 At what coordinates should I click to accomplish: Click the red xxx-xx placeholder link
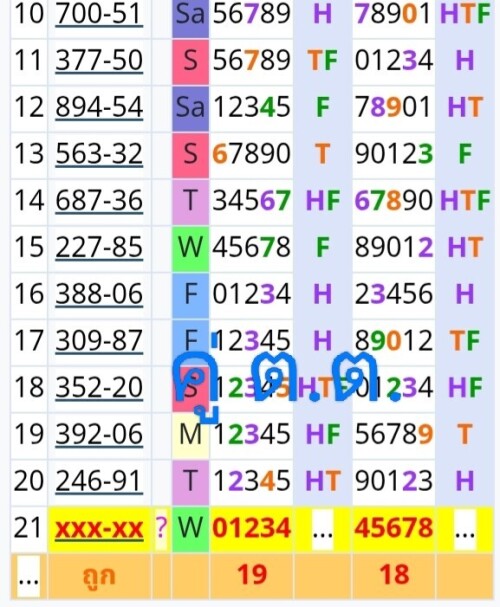coord(99,528)
